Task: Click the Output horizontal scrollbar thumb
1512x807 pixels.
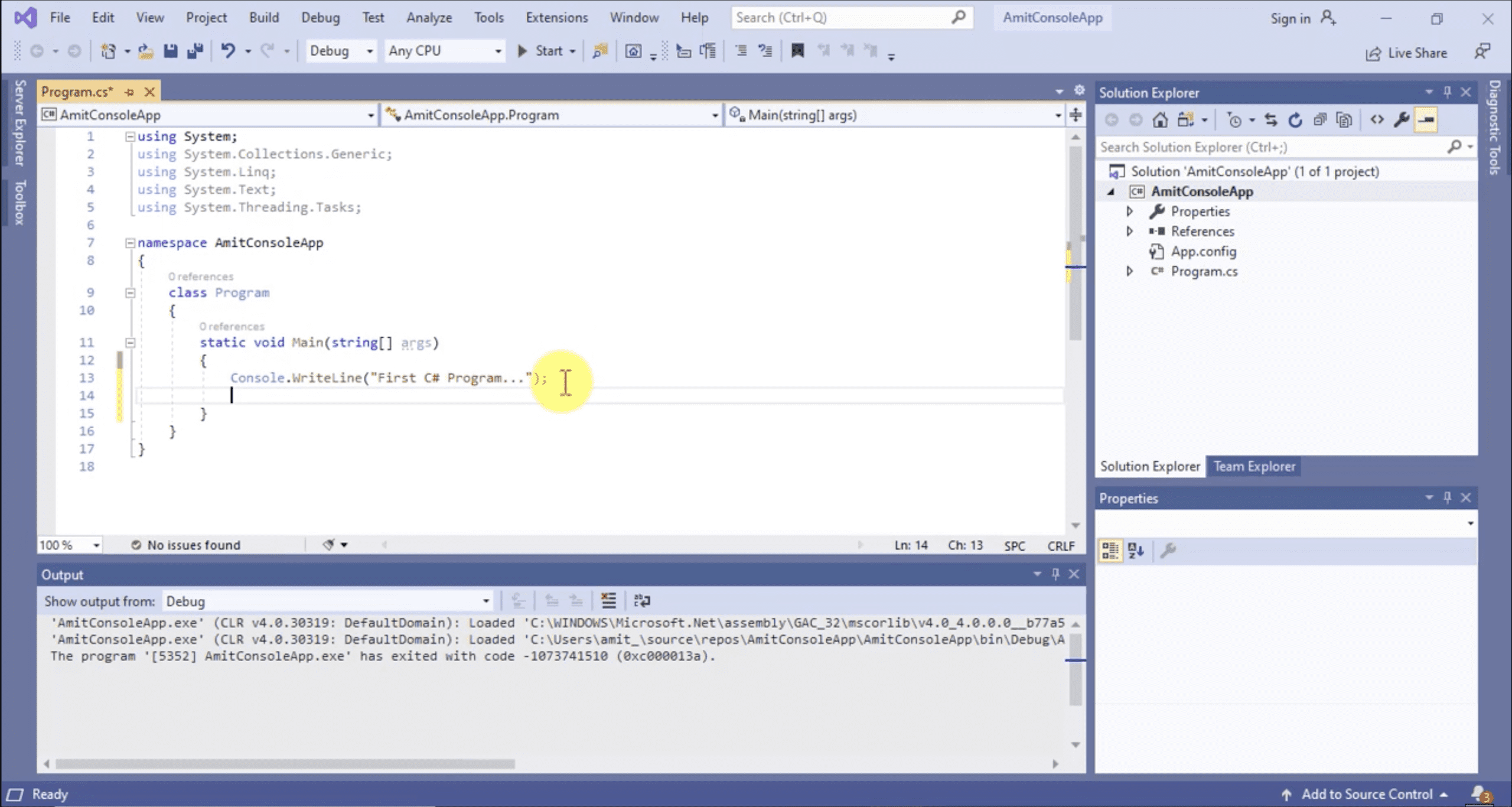Action: (x=285, y=764)
